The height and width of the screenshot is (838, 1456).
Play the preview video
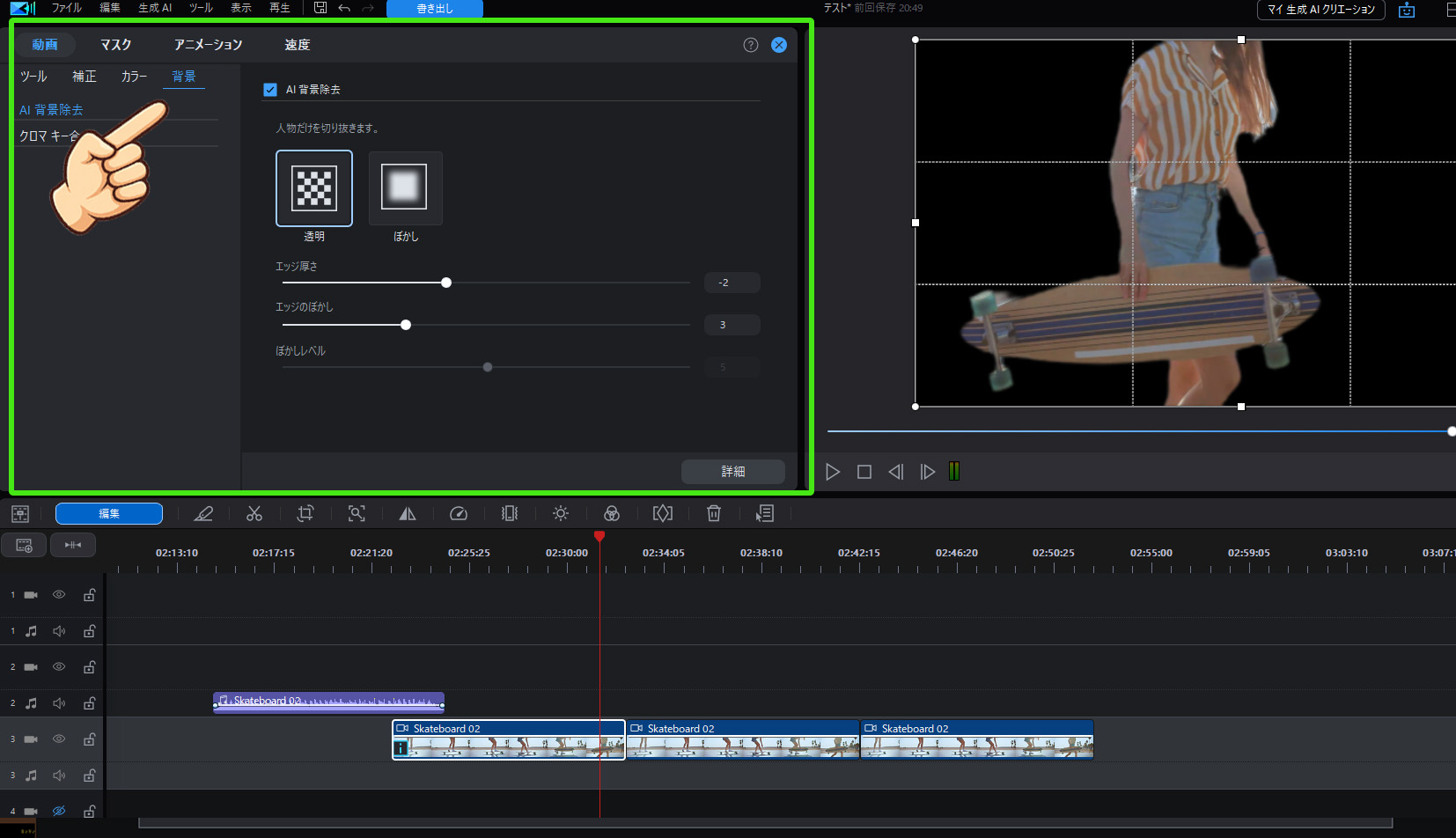click(833, 472)
